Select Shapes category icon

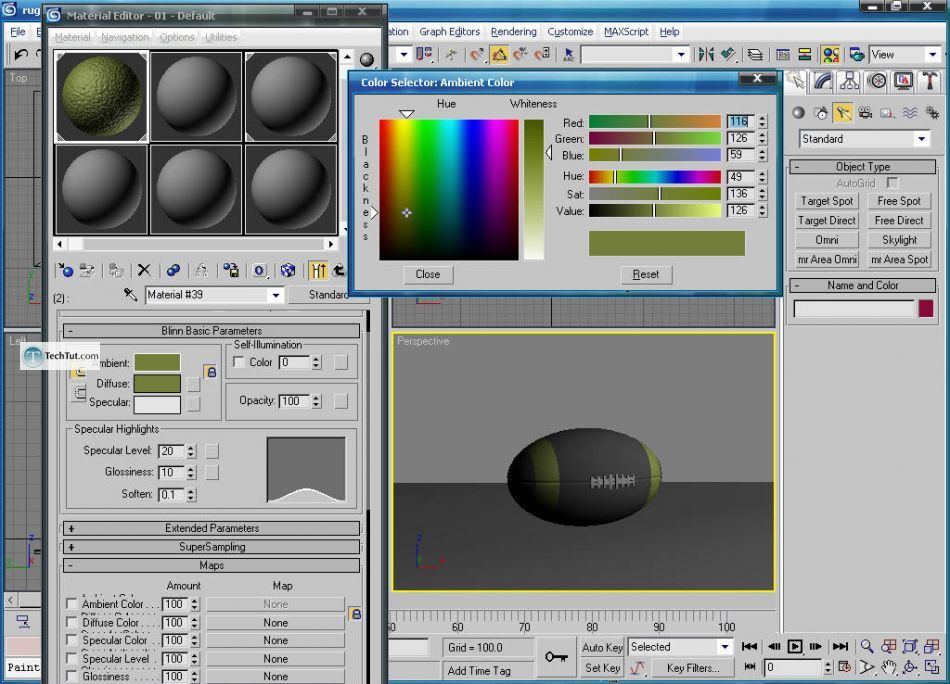point(821,113)
